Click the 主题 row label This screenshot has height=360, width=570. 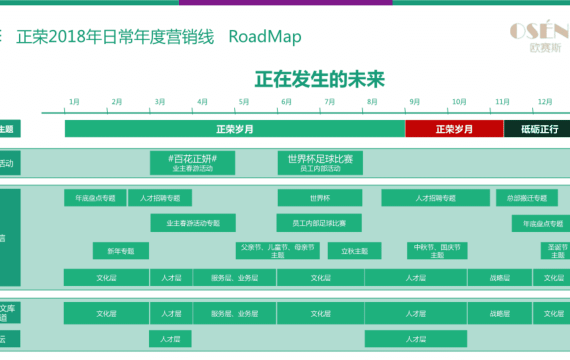pyautogui.click(x=9, y=129)
